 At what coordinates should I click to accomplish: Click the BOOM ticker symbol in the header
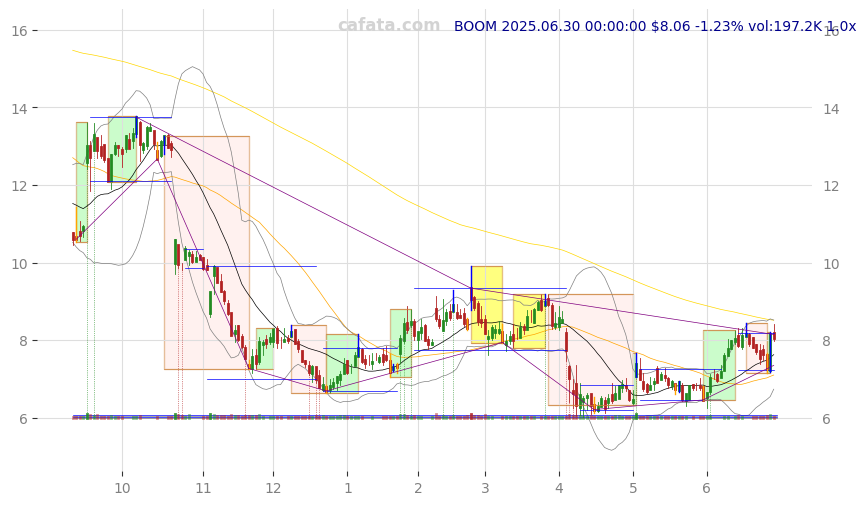pos(476,26)
